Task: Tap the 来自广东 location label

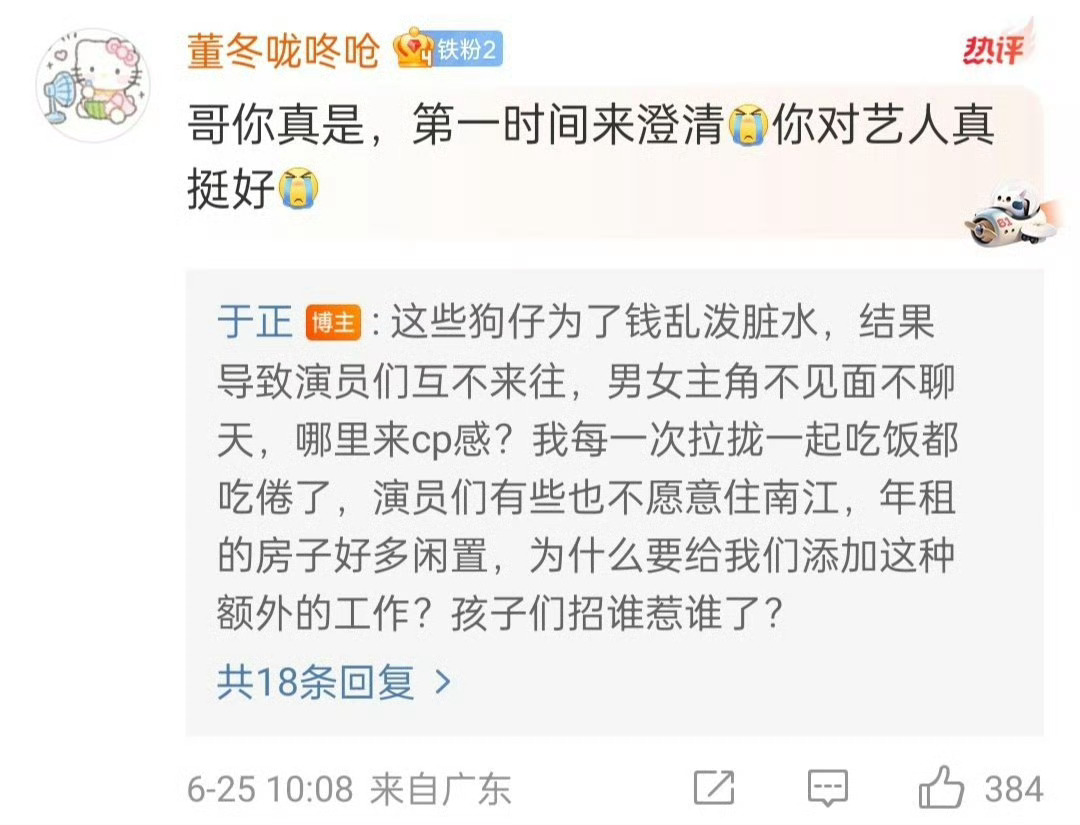Action: pyautogui.click(x=441, y=789)
